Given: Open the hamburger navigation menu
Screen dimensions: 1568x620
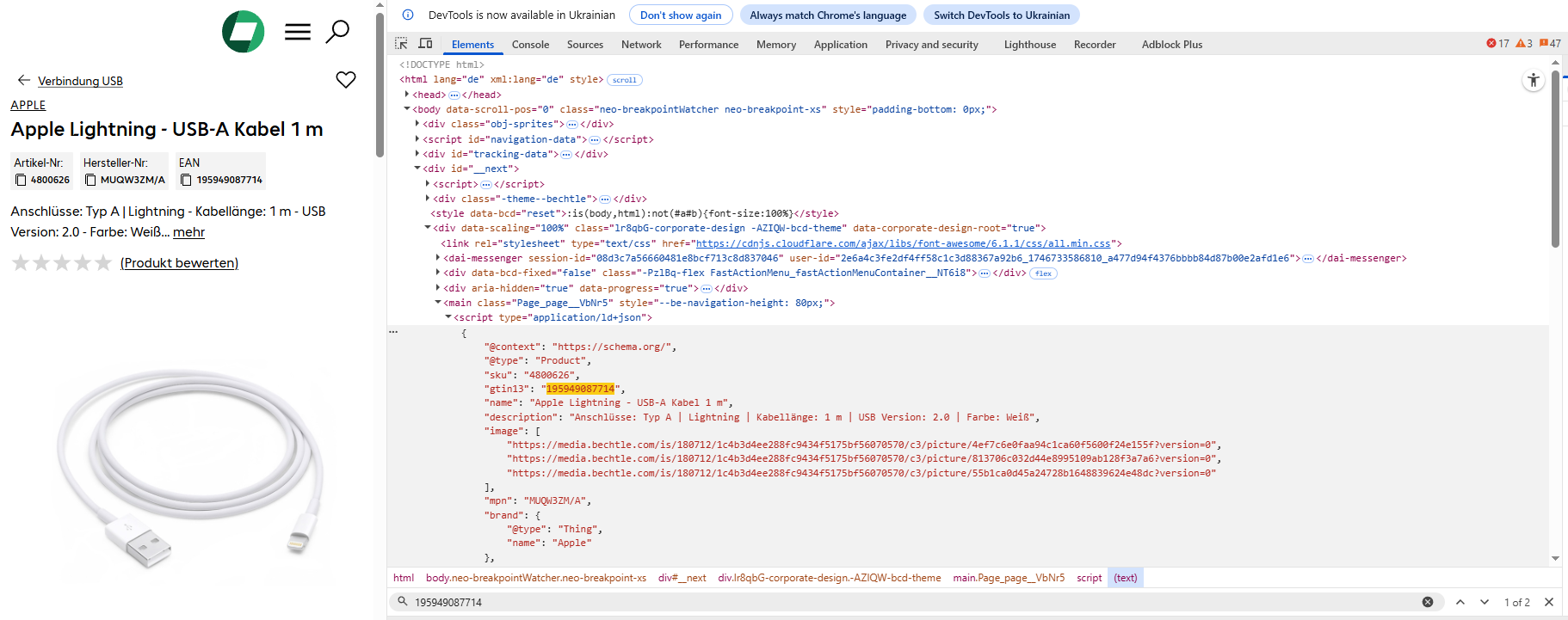Looking at the screenshot, I should (298, 33).
